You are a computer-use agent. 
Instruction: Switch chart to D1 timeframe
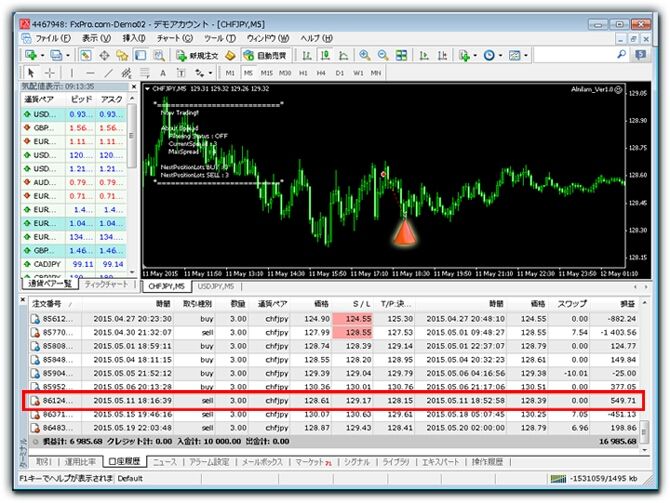340,73
